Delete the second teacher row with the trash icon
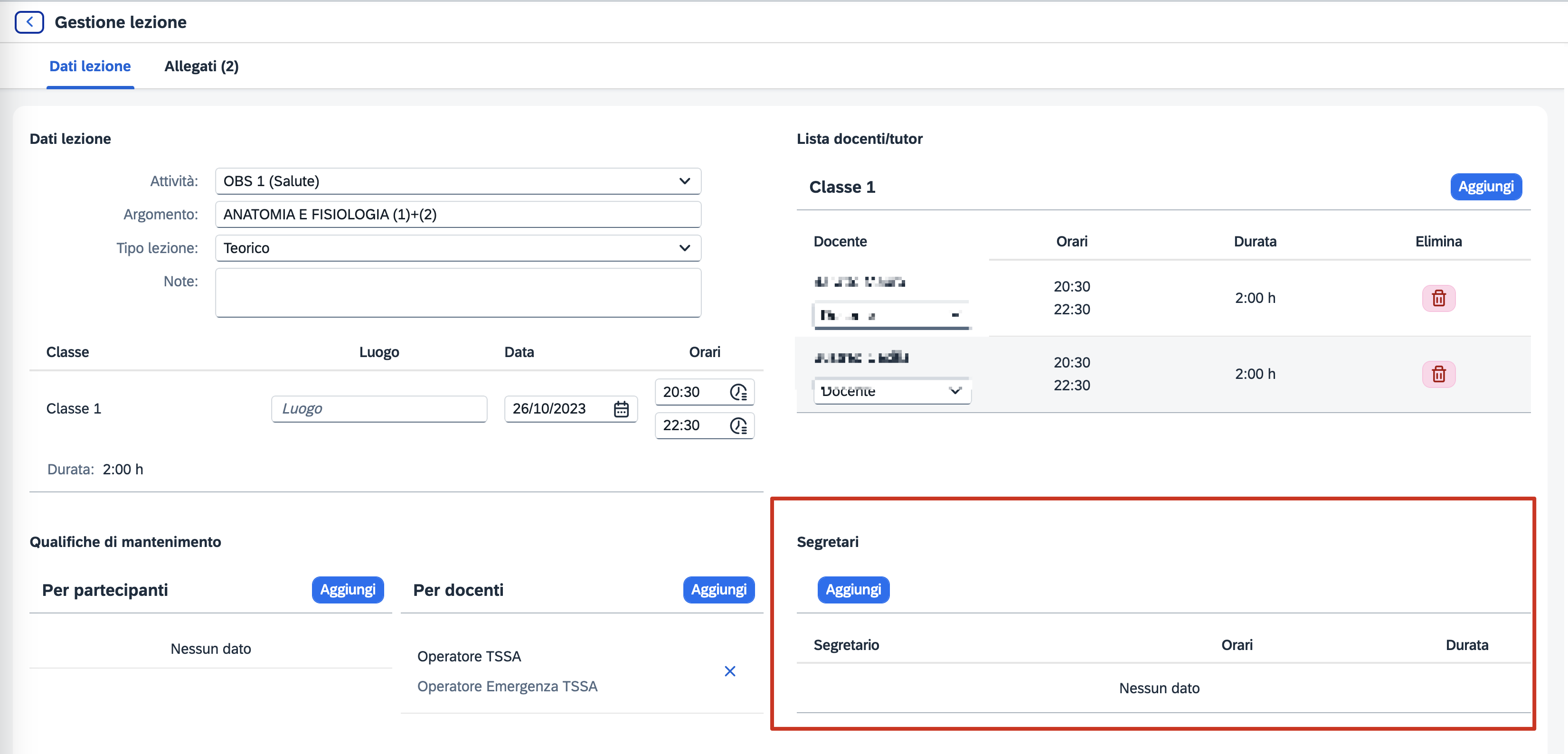Image resolution: width=1568 pixels, height=754 pixels. click(1438, 374)
